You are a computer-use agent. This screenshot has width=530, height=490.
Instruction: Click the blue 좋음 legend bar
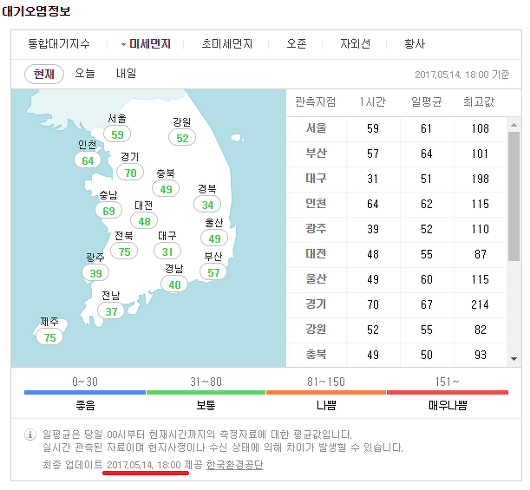85,393
